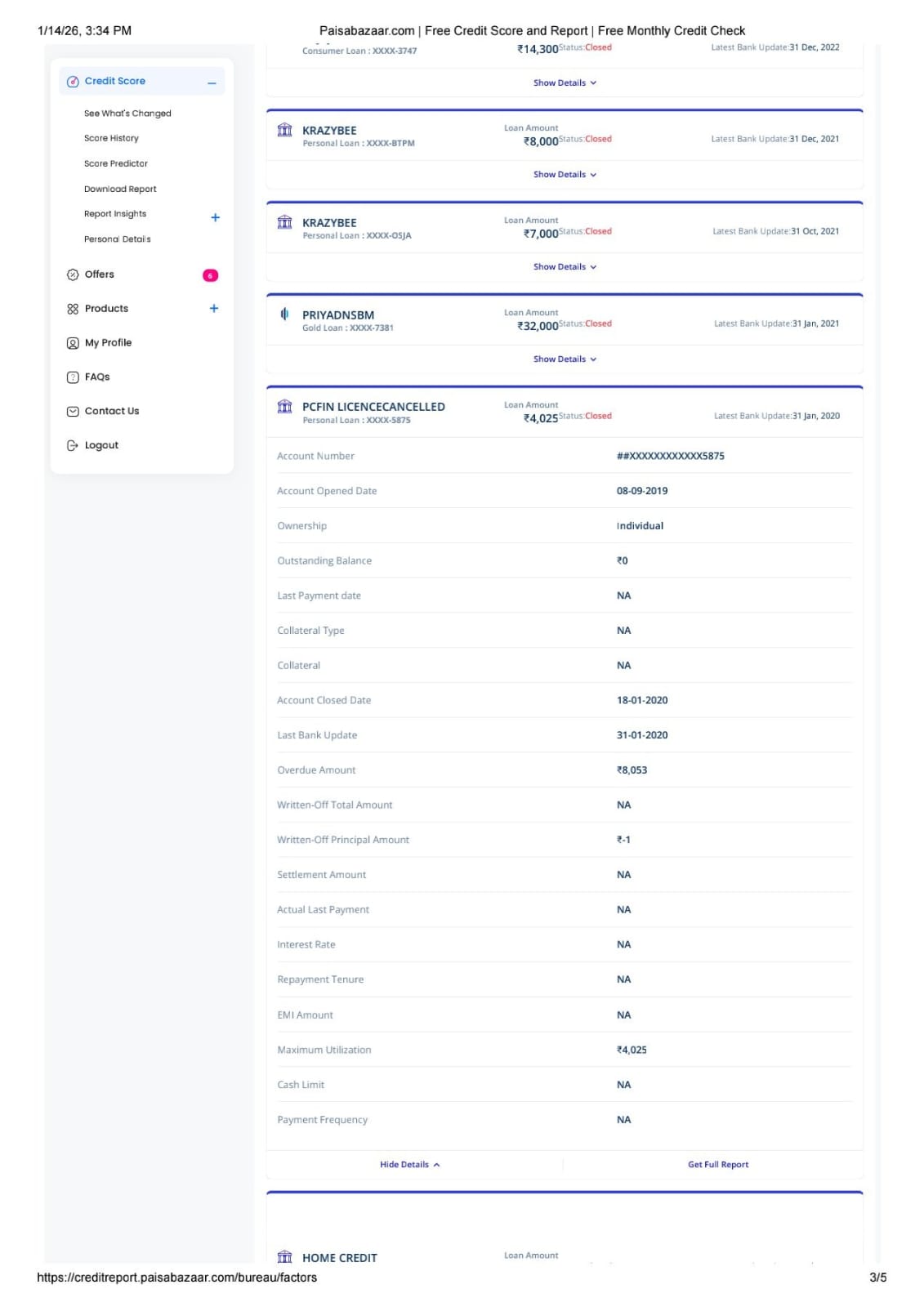
Task: Hide details of PCFIN personal loan
Action: coord(409,1165)
